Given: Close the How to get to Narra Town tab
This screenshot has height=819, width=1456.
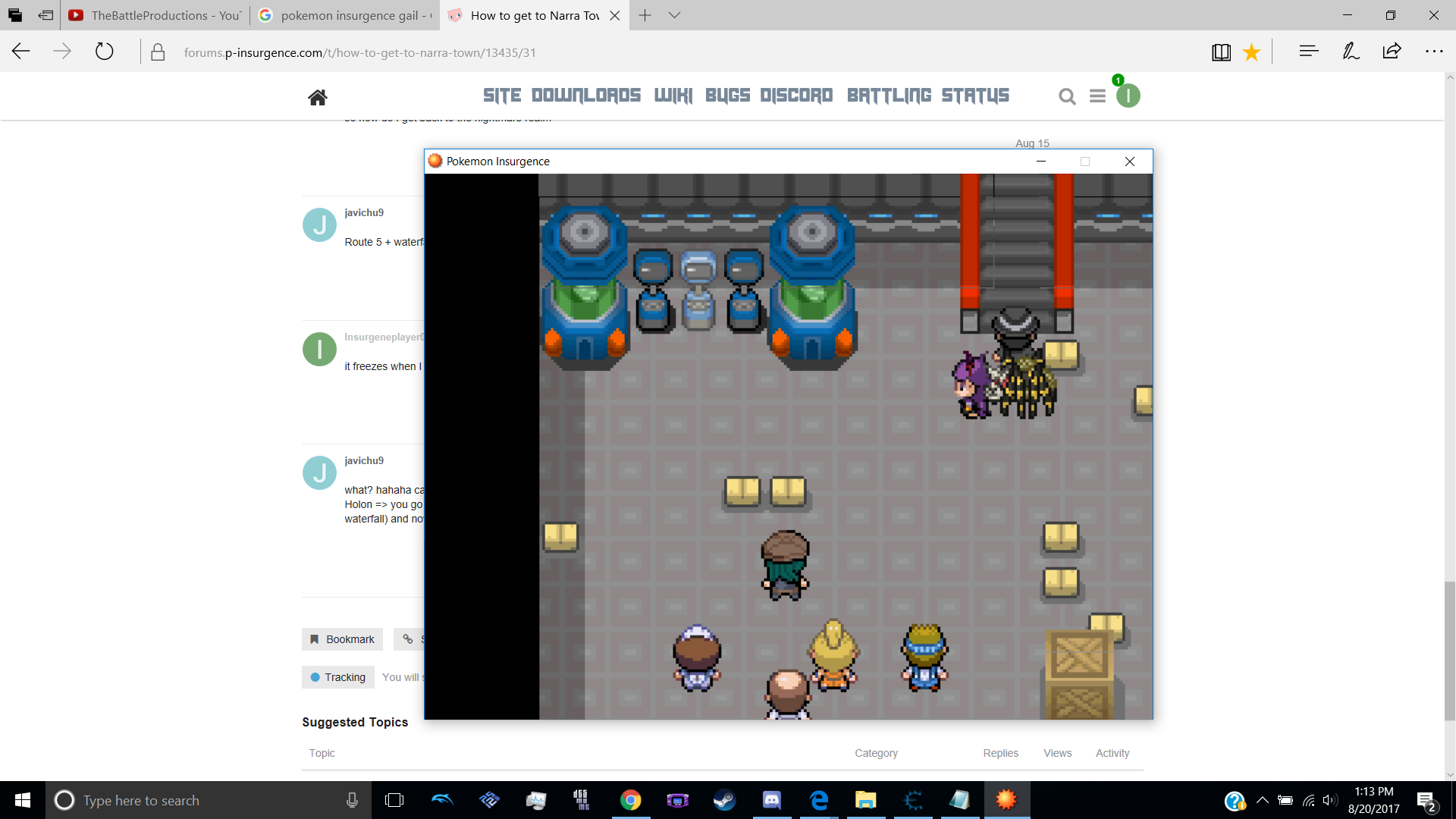Looking at the screenshot, I should [615, 15].
